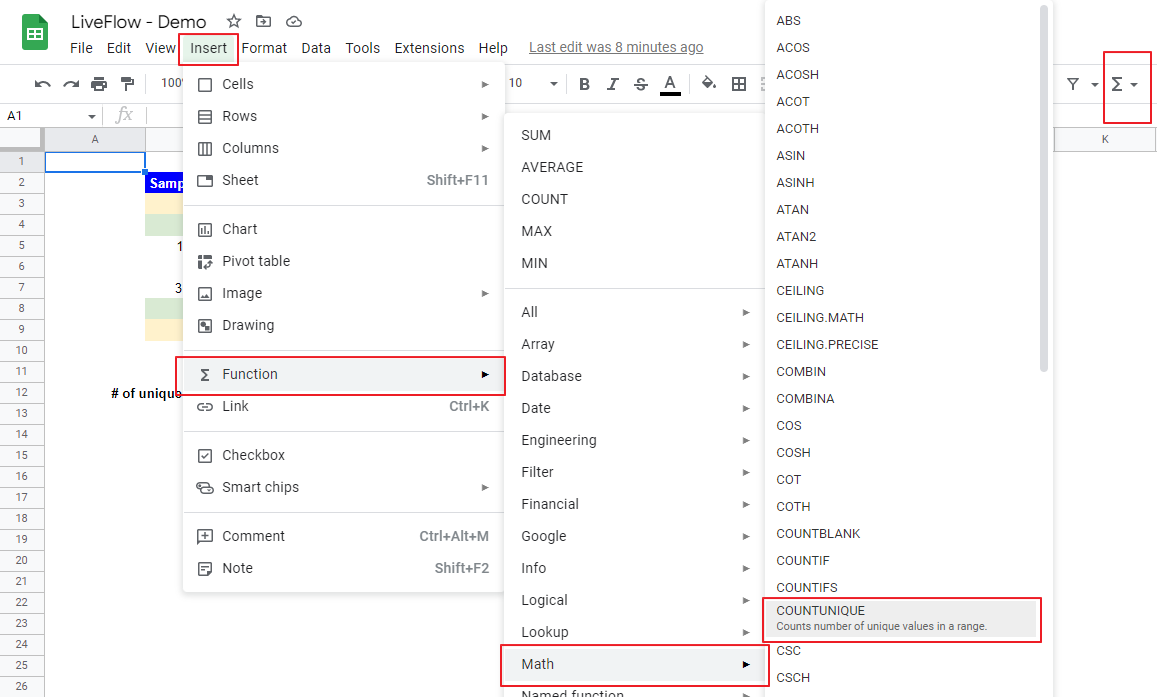Open the Edit menu
Viewport: 1157px width, 697px height.
tap(119, 48)
